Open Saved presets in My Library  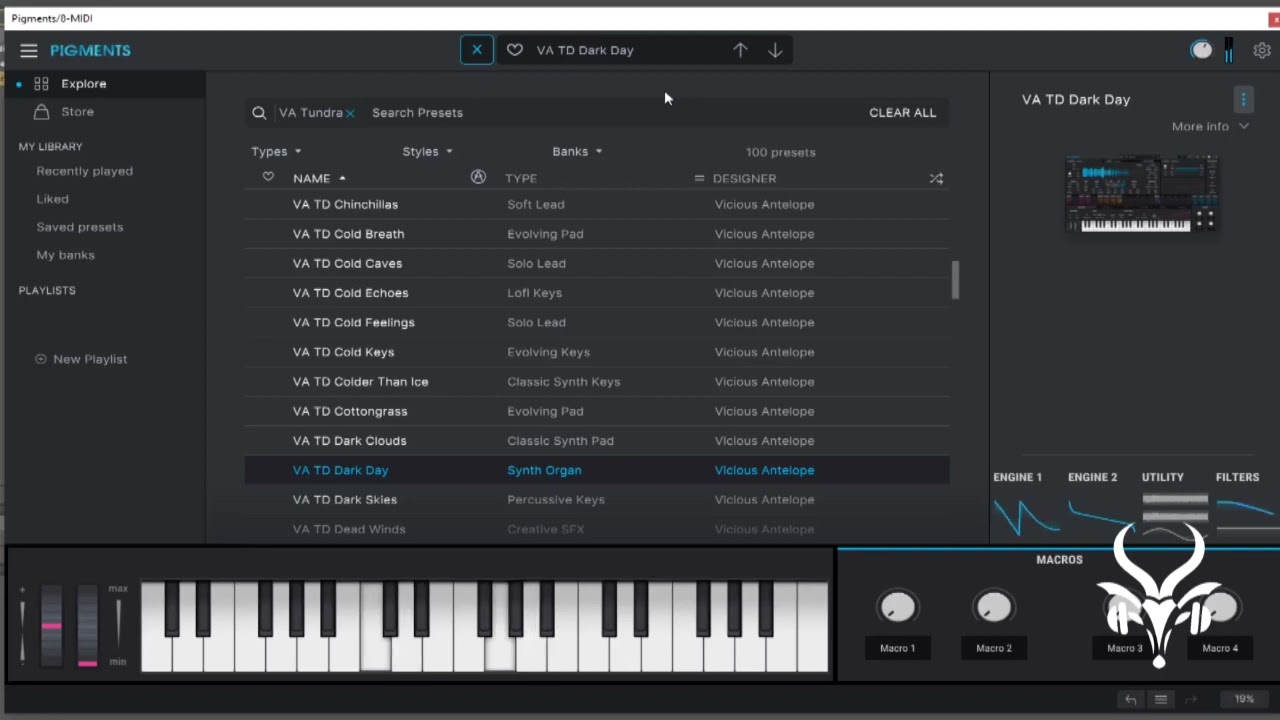(x=80, y=227)
